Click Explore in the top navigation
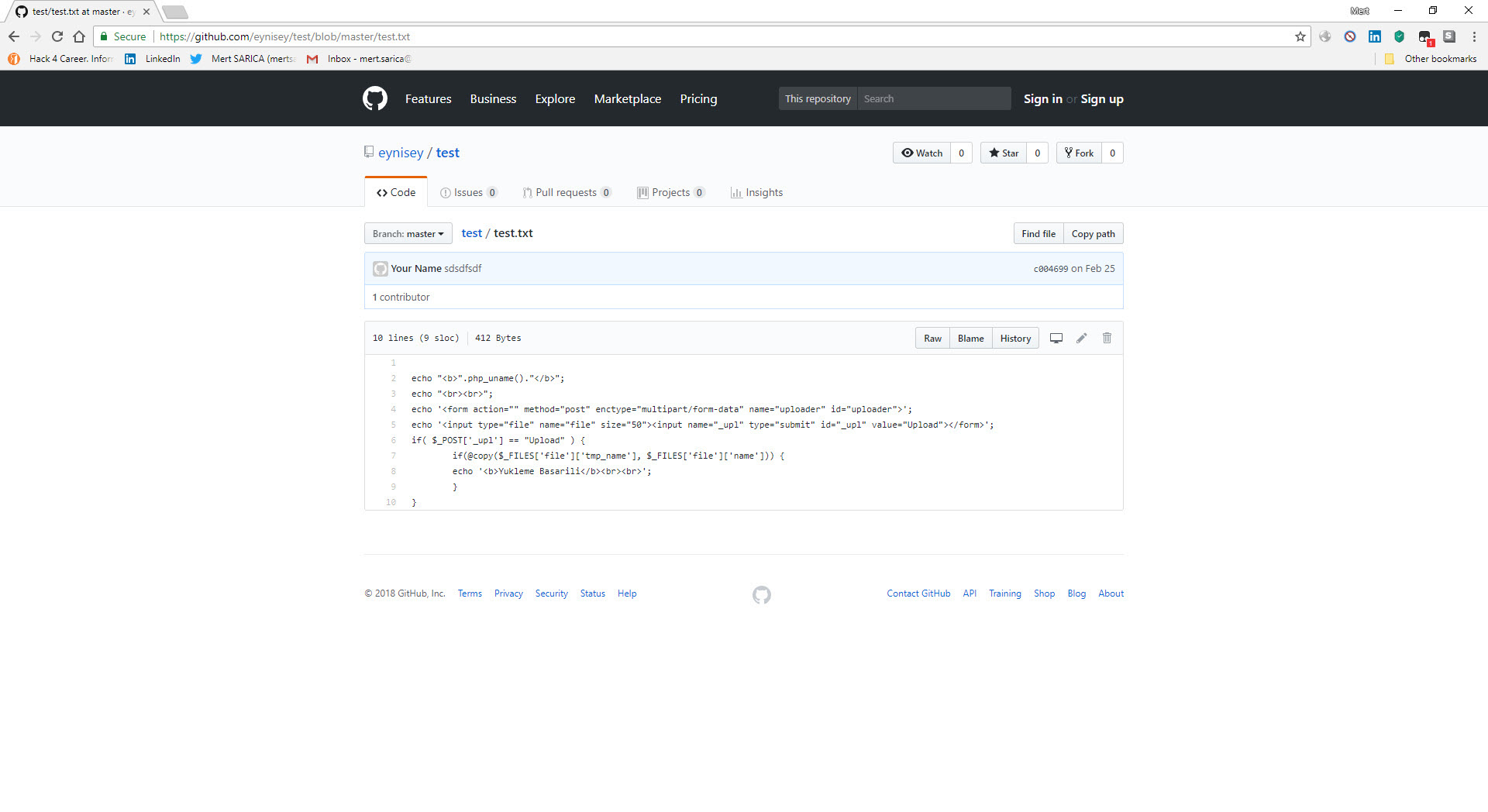 click(555, 98)
